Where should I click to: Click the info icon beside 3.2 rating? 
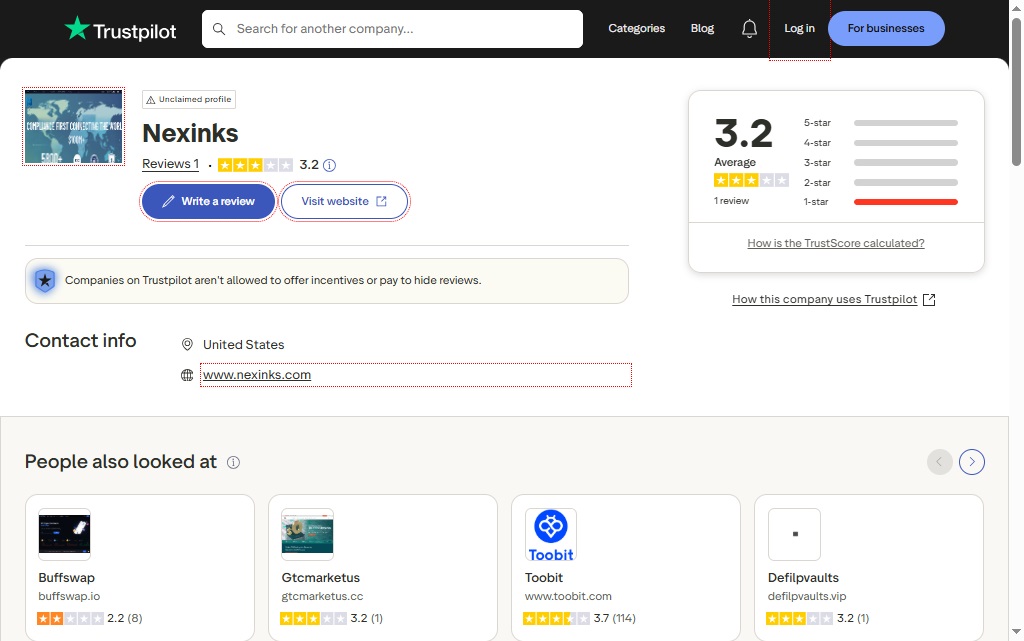[x=329, y=165]
